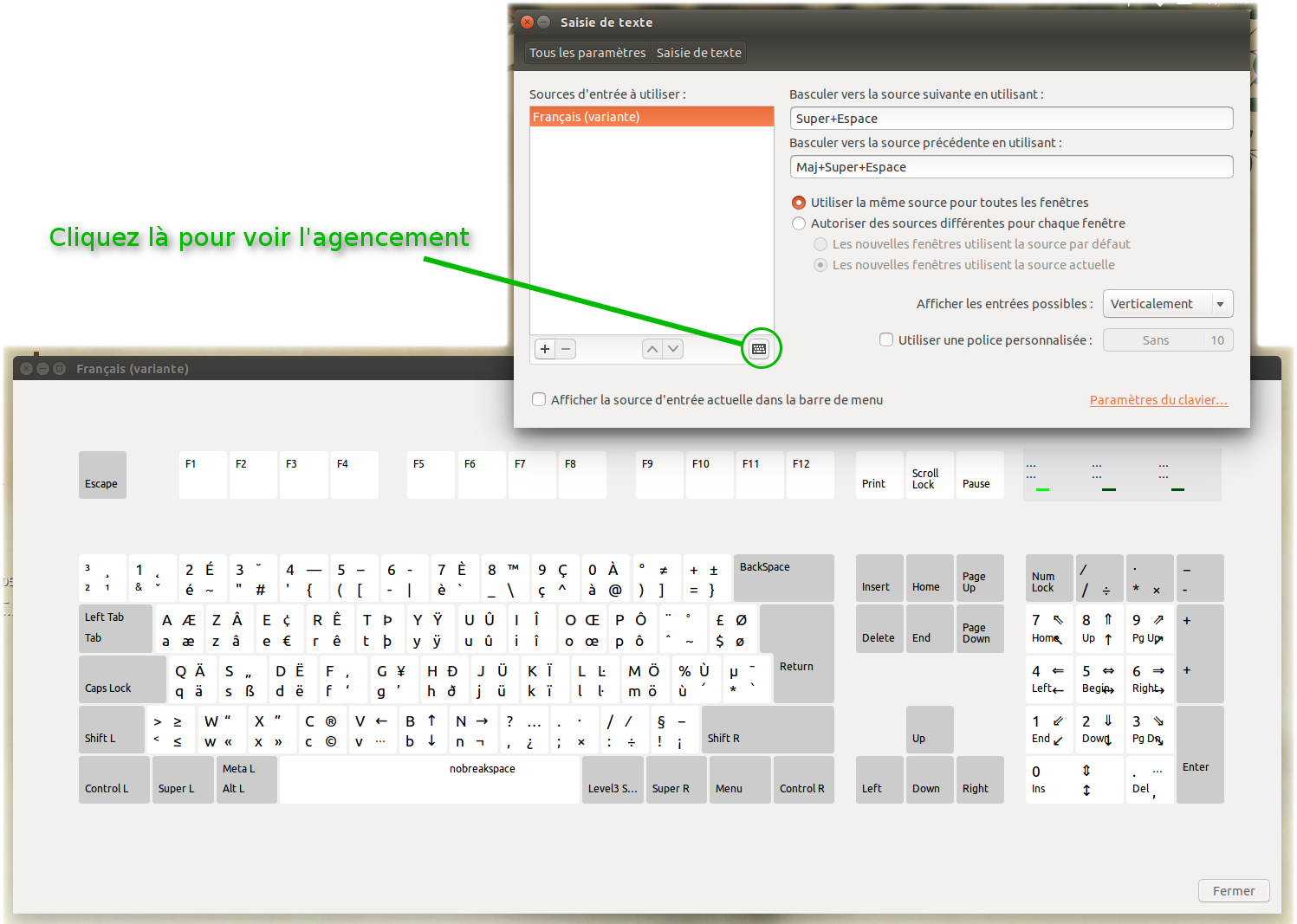Click Escape key in keyboard layout
Image resolution: width=1297 pixels, height=924 pixels.
coord(102,475)
